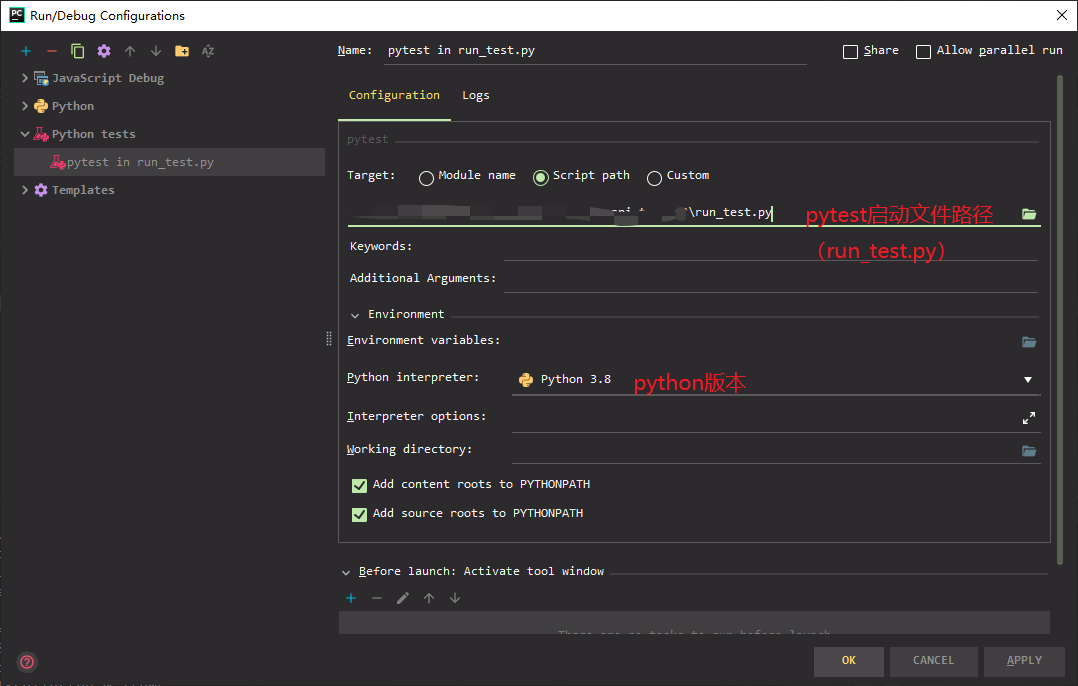Remove the selected configuration

click(51, 50)
